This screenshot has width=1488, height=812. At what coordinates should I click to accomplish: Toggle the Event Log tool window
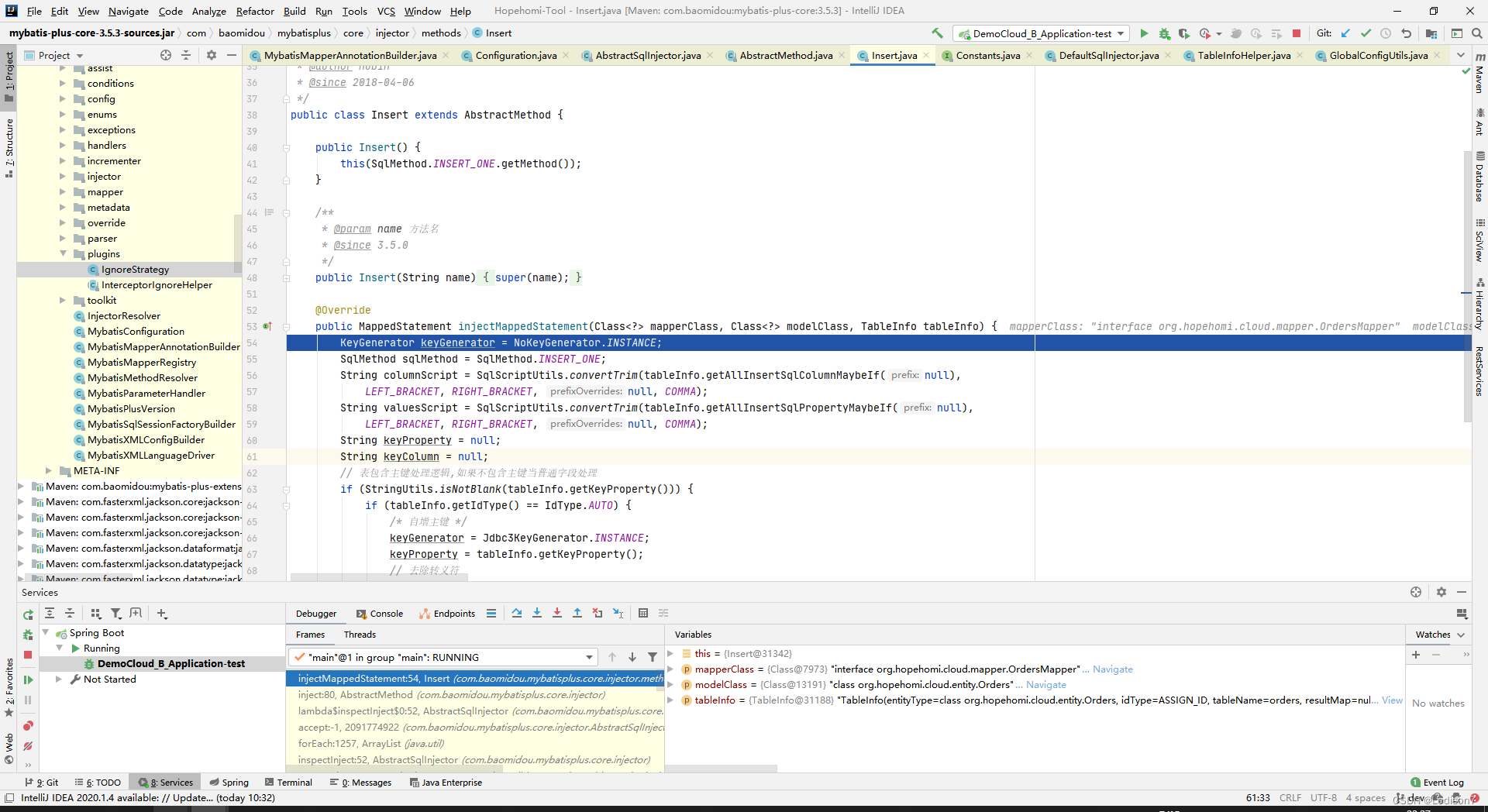[1438, 783]
